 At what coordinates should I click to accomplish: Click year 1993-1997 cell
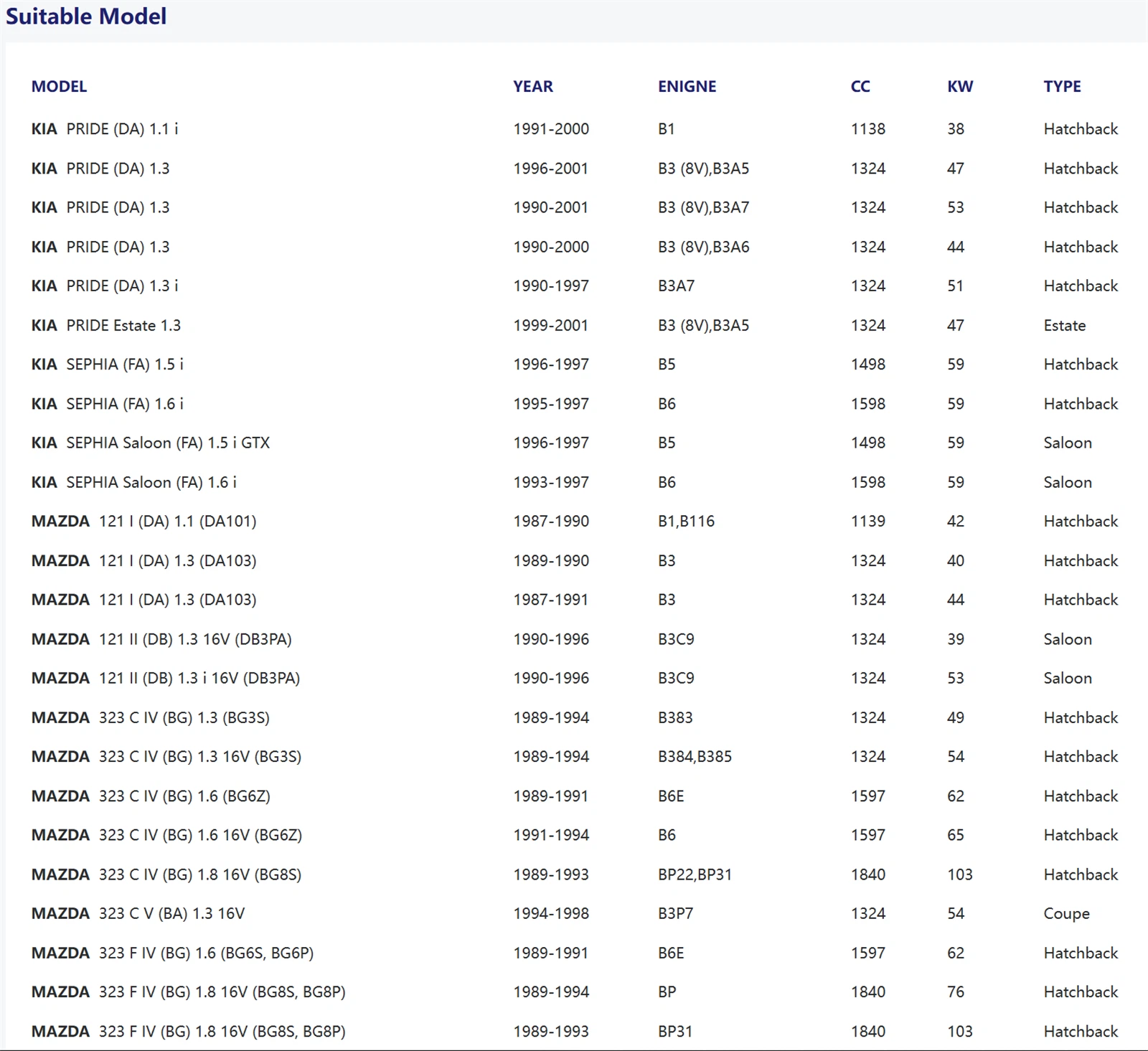[x=551, y=482]
